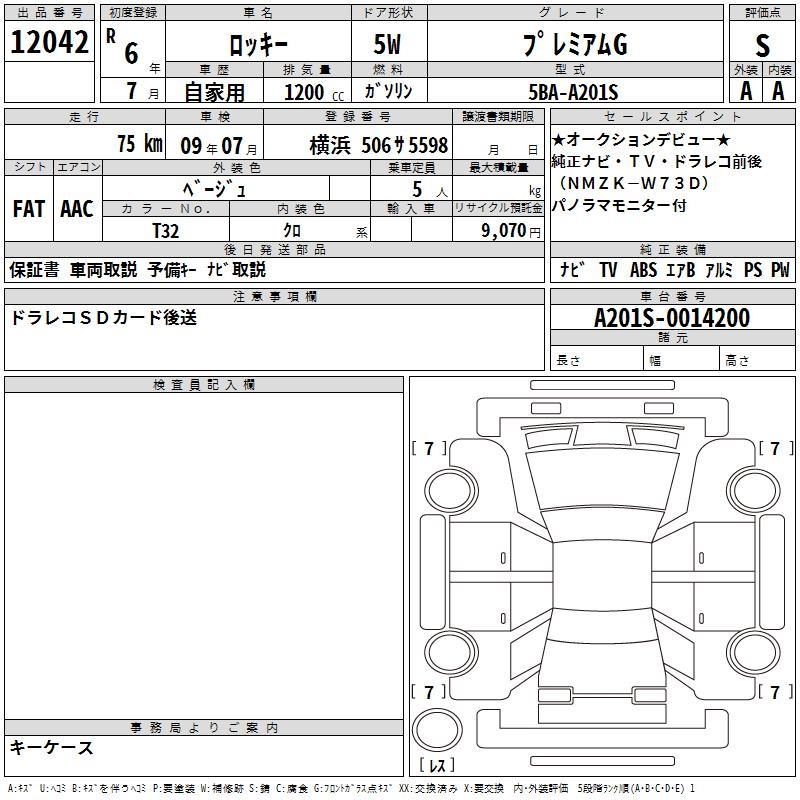The width and height of the screenshot is (800, 800).
Task: Click the mileage value 75 km
Action: pyautogui.click(x=139, y=144)
